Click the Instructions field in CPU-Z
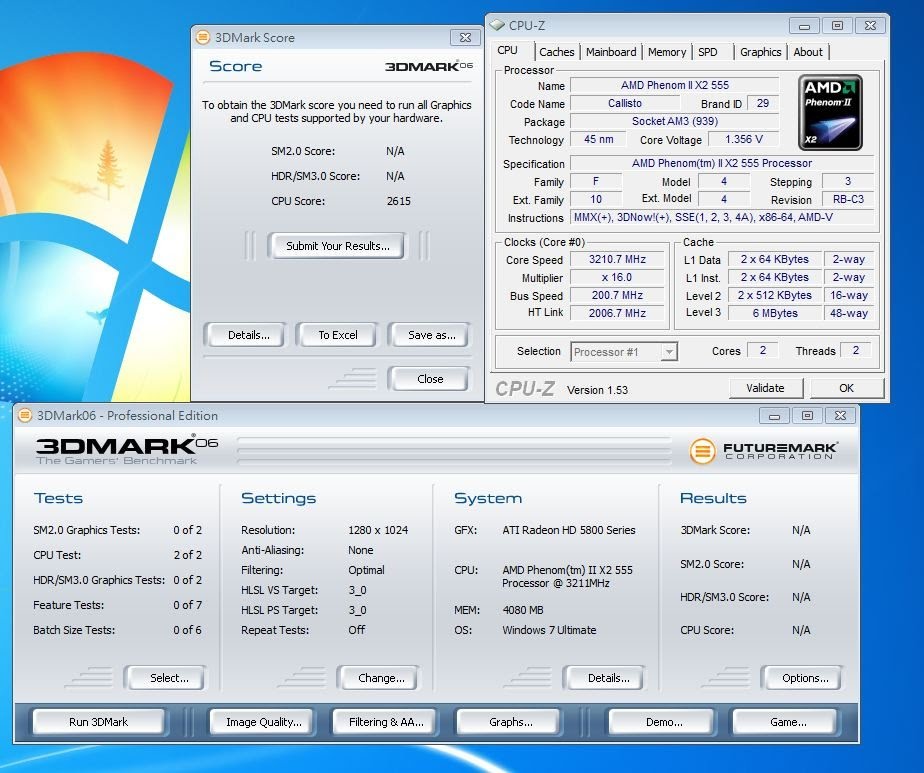Image resolution: width=924 pixels, height=773 pixels. (x=722, y=217)
